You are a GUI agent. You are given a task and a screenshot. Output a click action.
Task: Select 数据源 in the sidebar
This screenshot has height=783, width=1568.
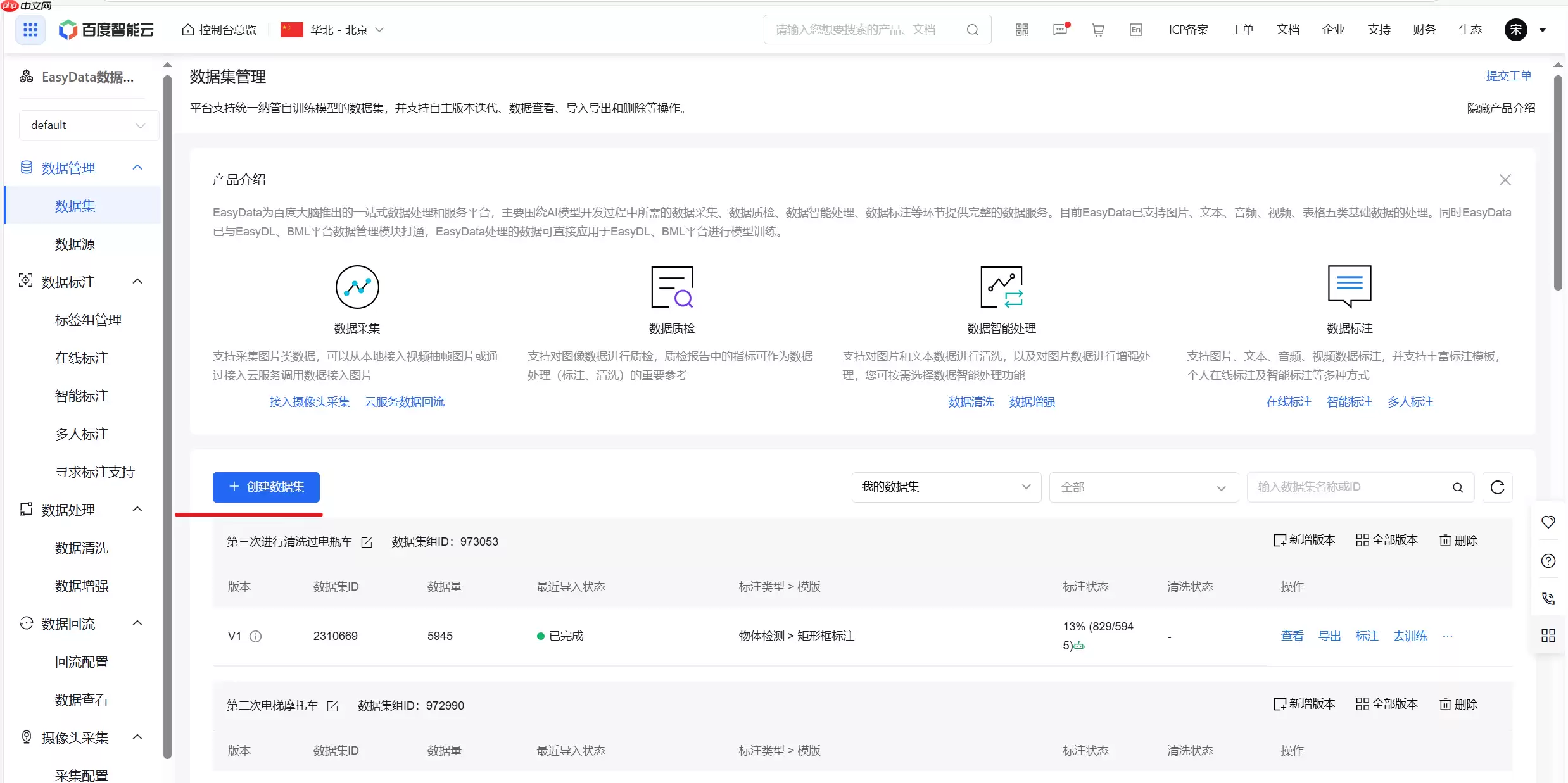click(75, 244)
